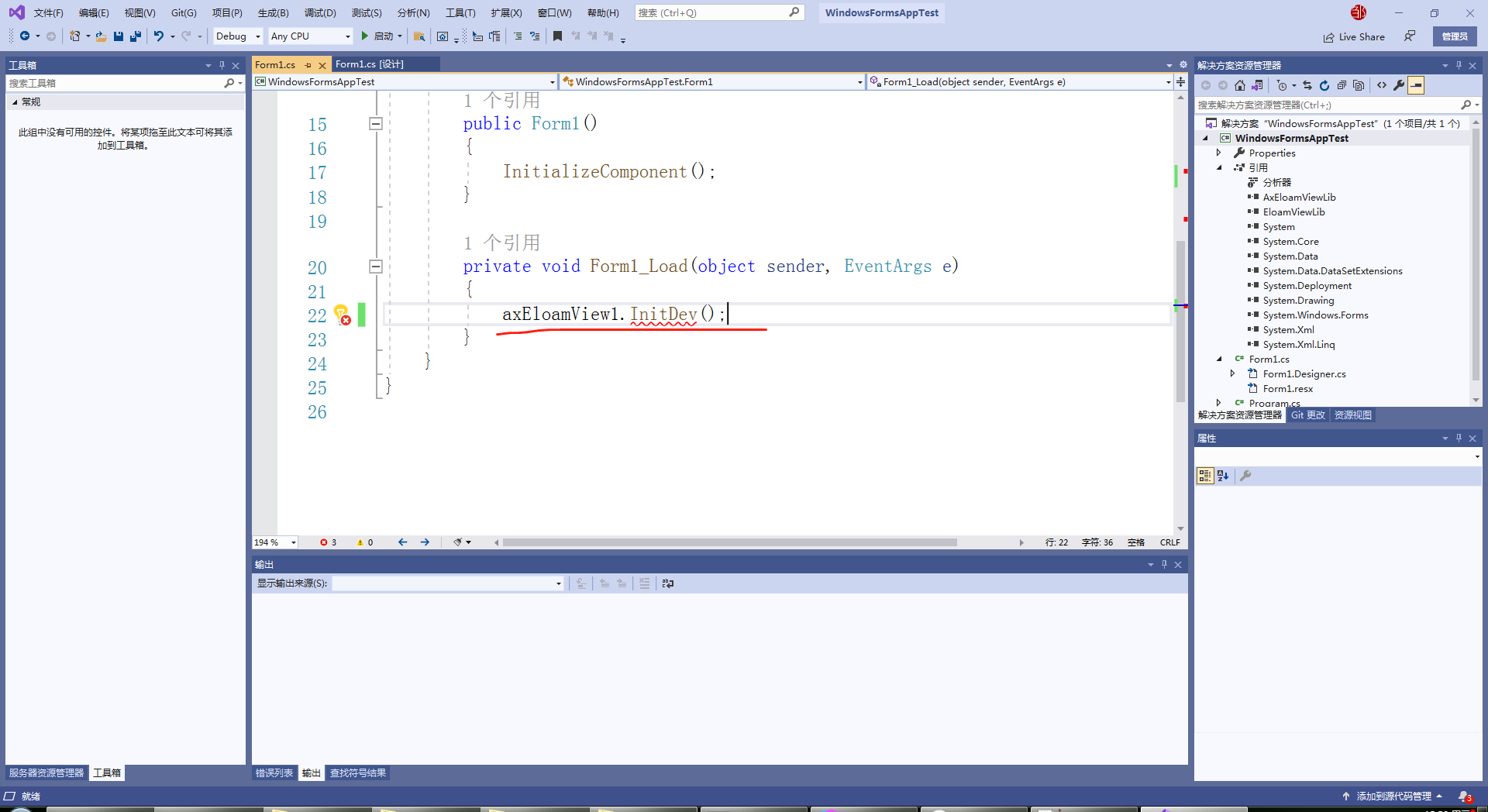Switch to the 错误列表 tab
This screenshot has width=1488, height=812.
(x=274, y=772)
